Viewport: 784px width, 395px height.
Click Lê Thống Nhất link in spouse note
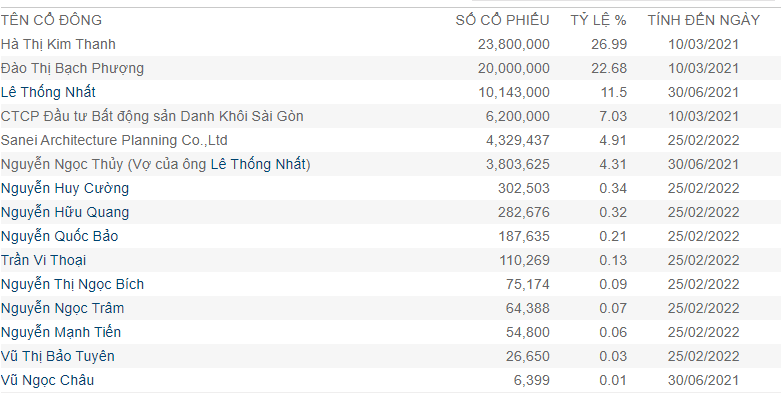[x=258, y=164]
